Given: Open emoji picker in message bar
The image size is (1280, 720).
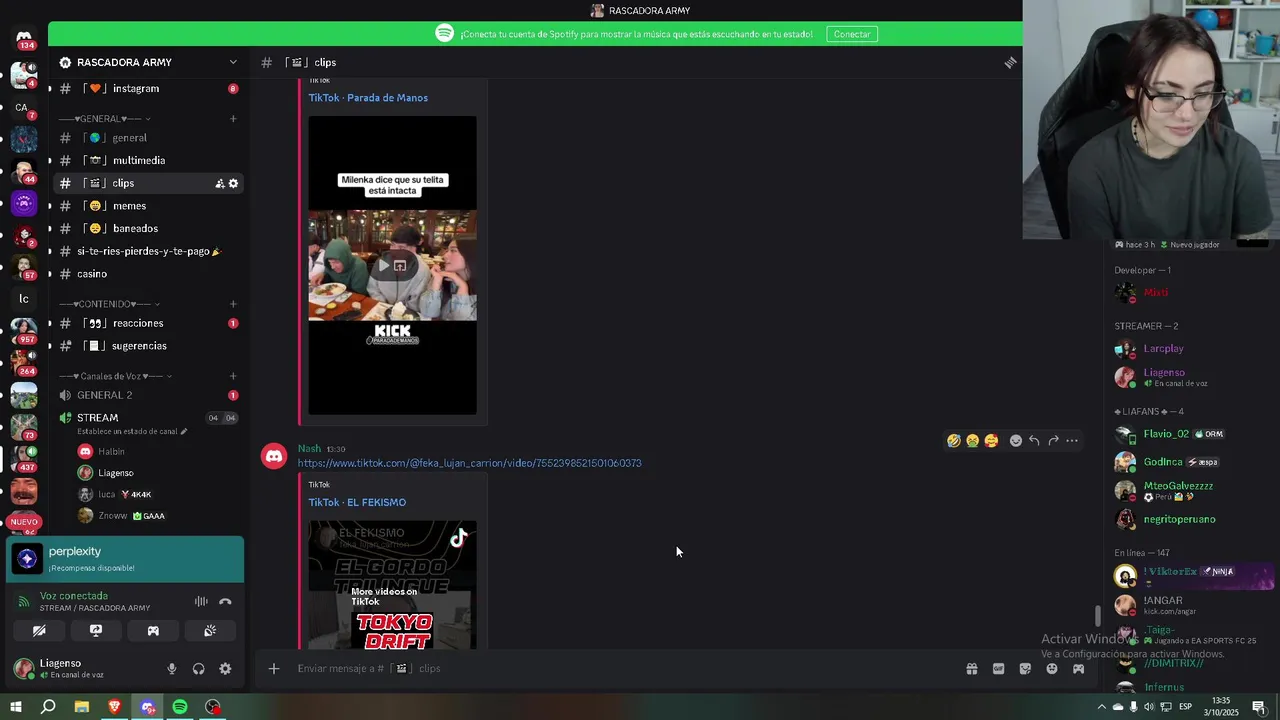Looking at the screenshot, I should [1051, 669].
